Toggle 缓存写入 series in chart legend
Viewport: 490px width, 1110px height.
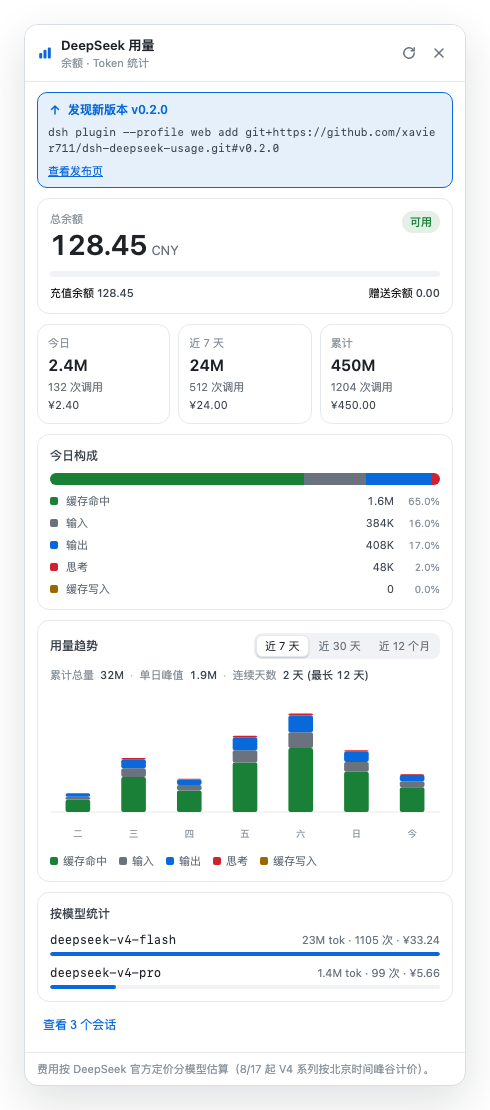[x=288, y=861]
